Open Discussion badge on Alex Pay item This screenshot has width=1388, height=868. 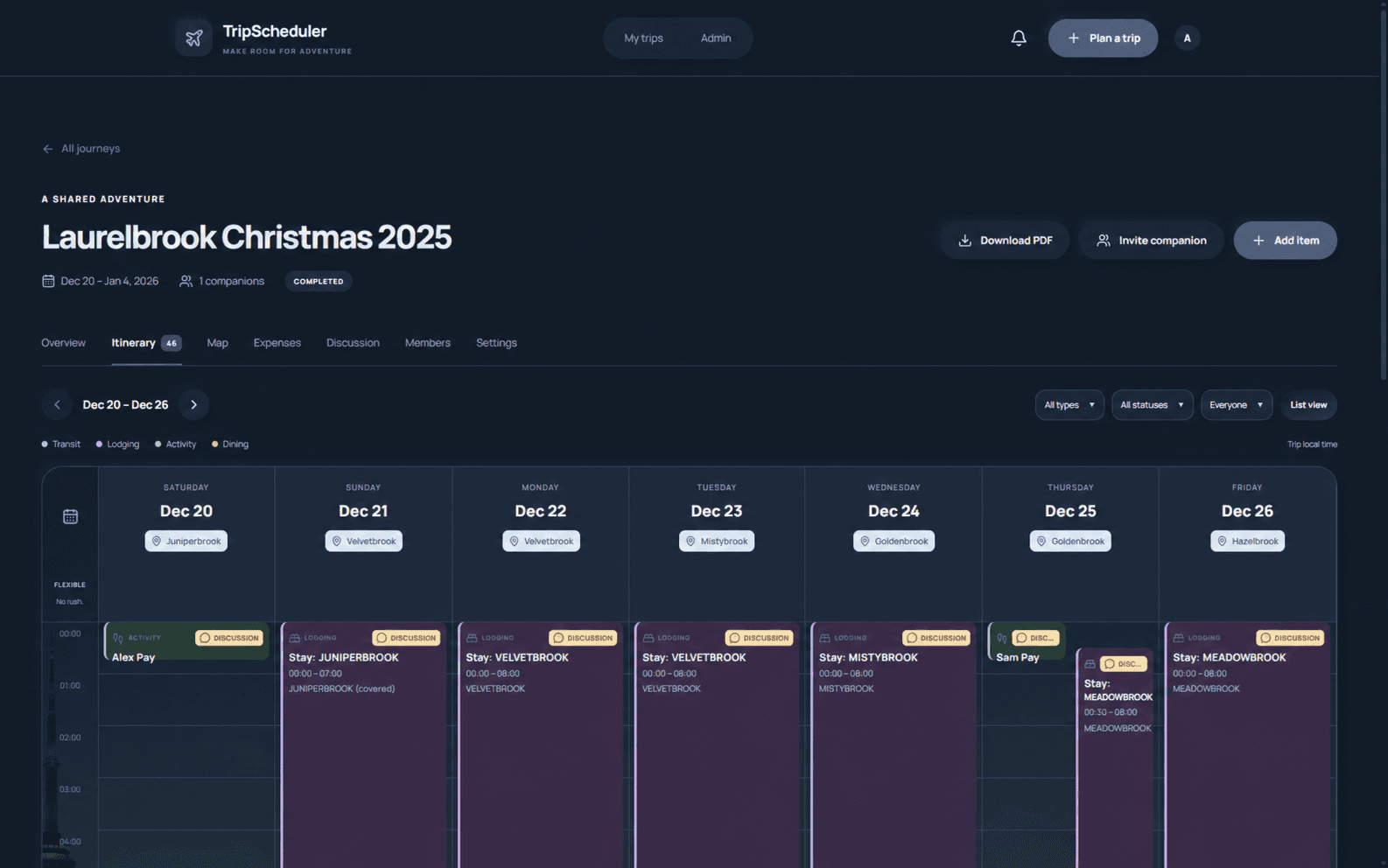[229, 638]
